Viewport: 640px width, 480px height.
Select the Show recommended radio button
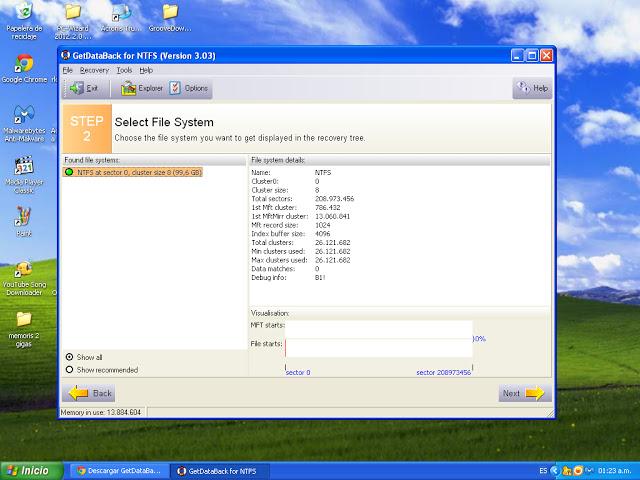point(69,369)
